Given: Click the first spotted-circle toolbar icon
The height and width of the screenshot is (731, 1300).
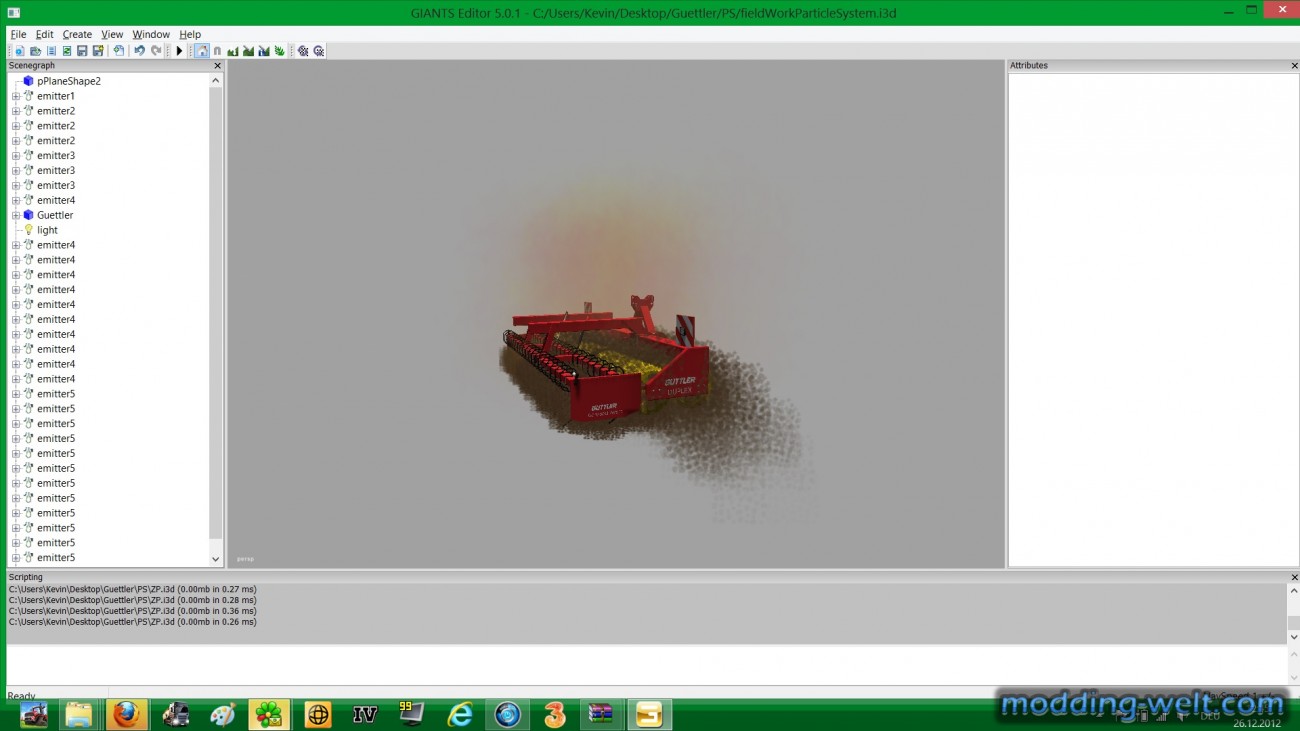Looking at the screenshot, I should [303, 51].
